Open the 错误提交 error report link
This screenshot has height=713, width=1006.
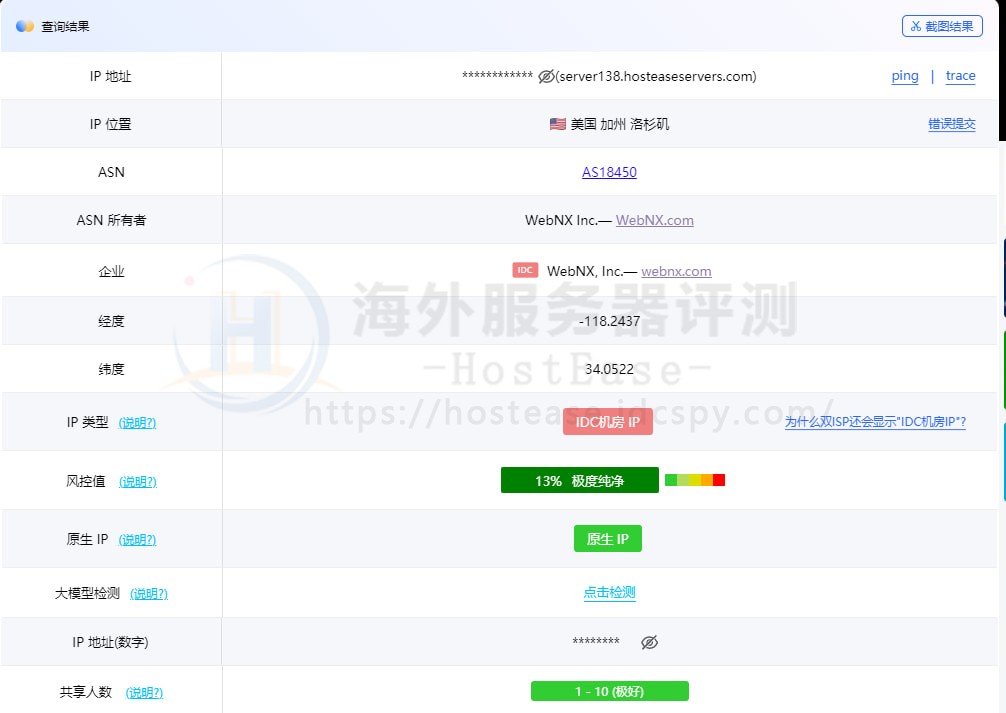(x=951, y=125)
